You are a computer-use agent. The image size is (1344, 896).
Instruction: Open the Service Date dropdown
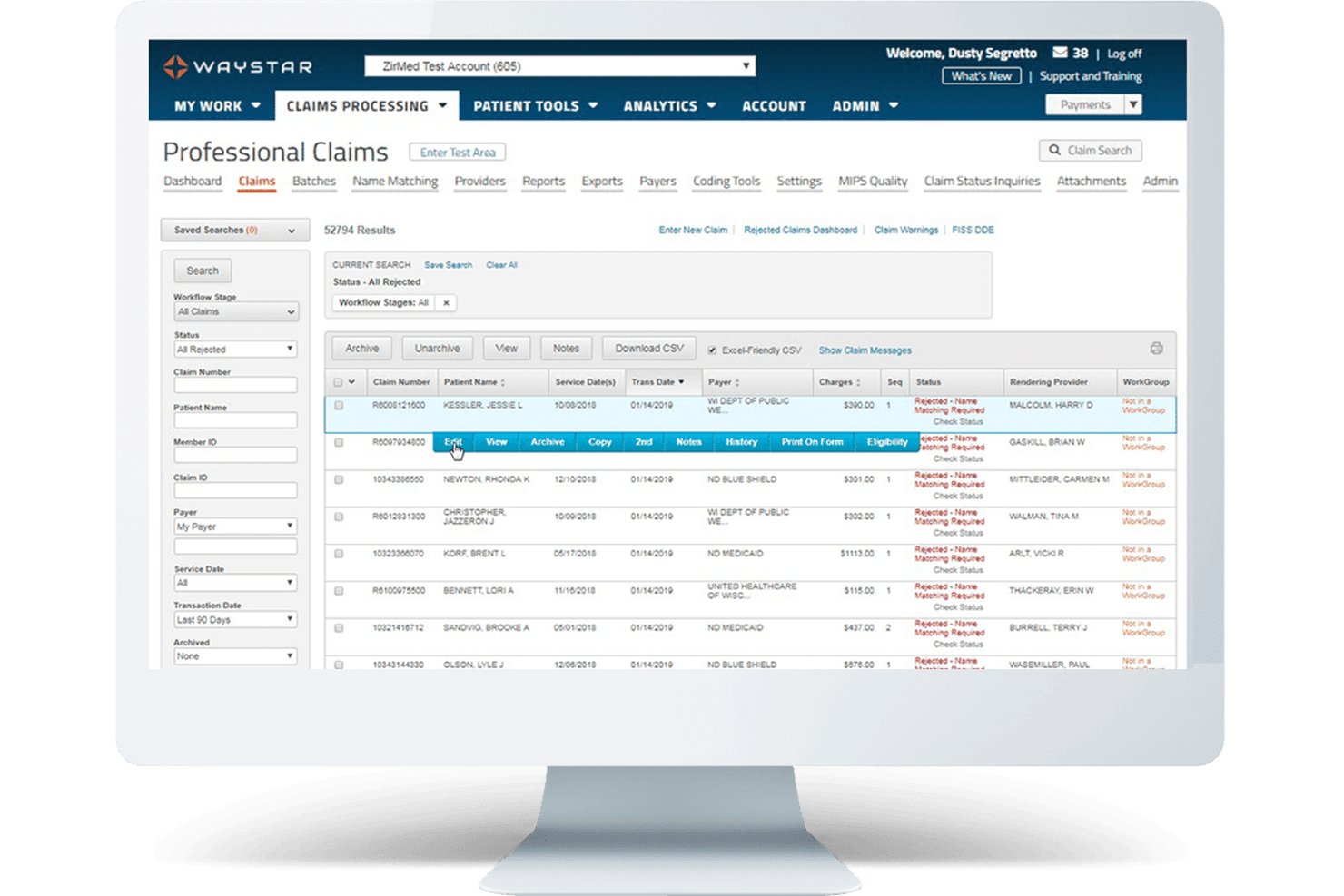235,583
